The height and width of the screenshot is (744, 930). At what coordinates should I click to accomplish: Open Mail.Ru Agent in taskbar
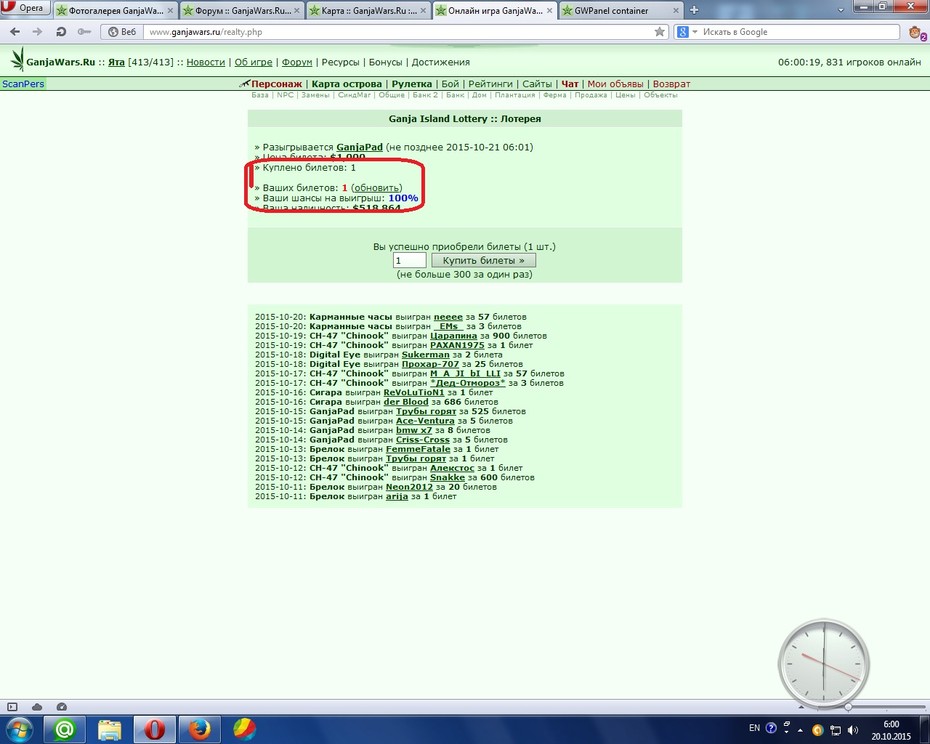(65, 729)
